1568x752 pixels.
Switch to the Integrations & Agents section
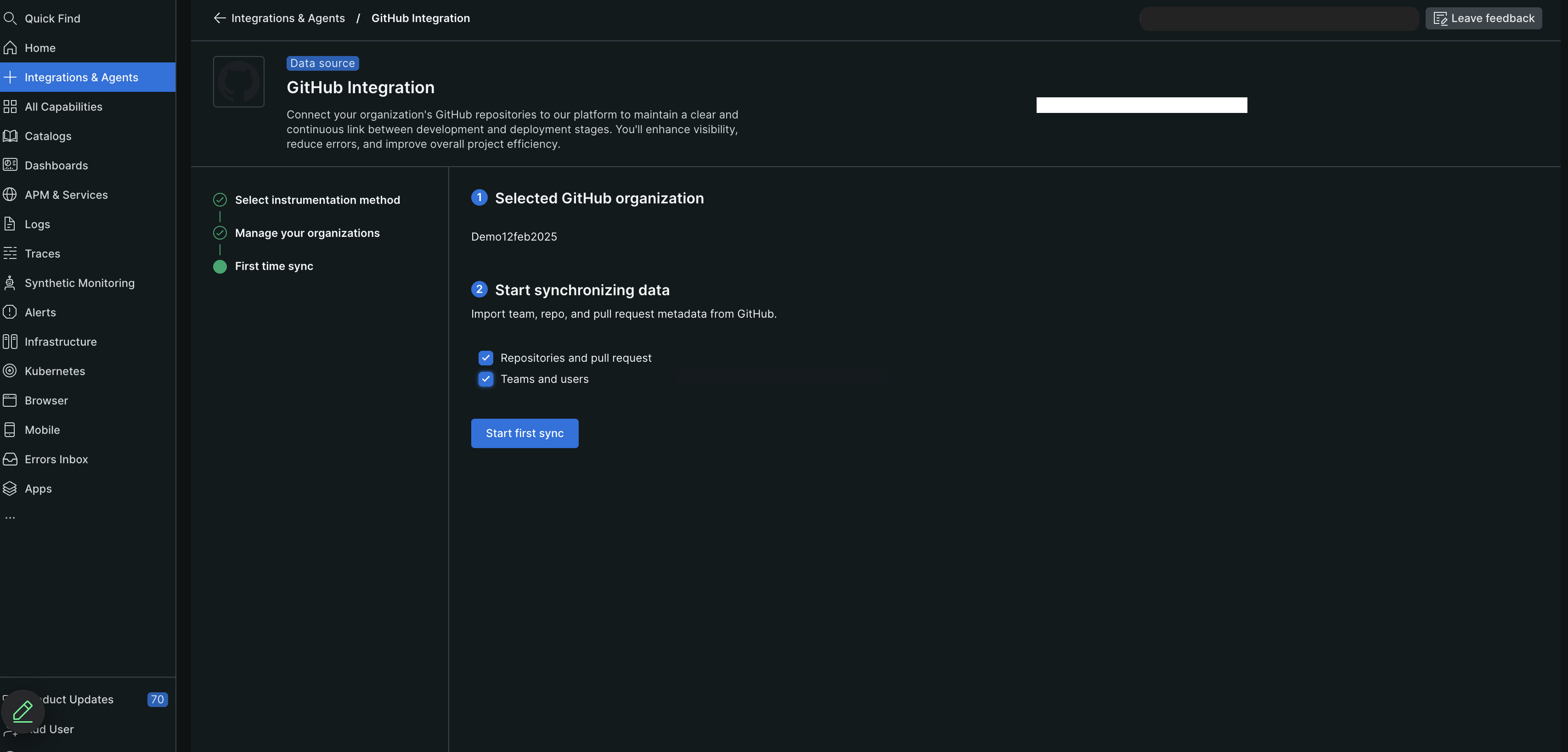81,77
